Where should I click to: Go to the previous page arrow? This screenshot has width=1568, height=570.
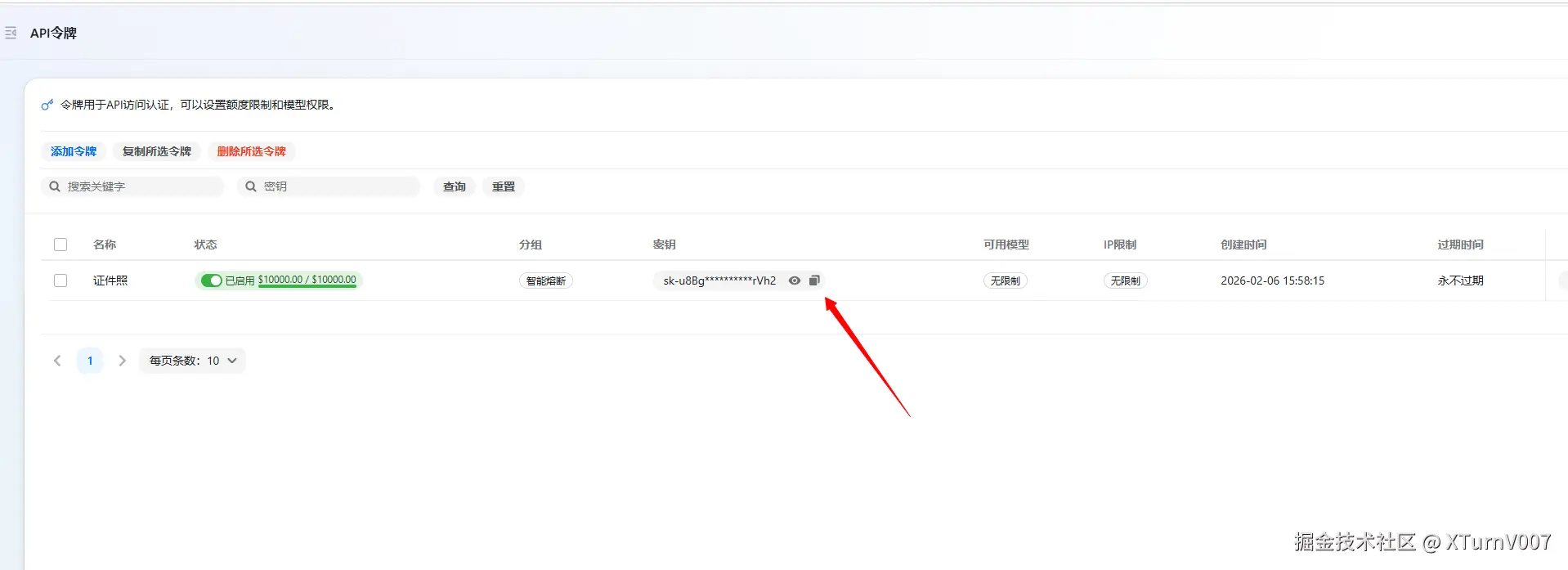(57, 361)
